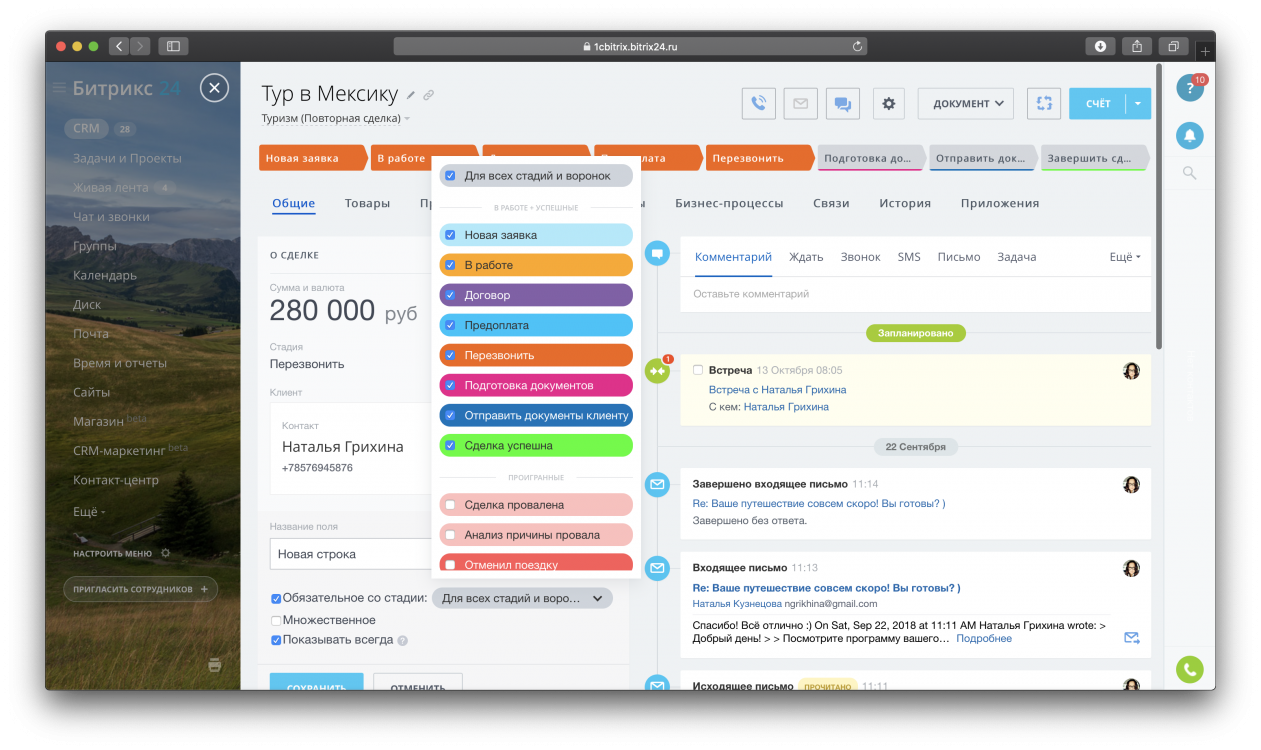
Task: Click the green phone dial button
Action: click(1190, 669)
